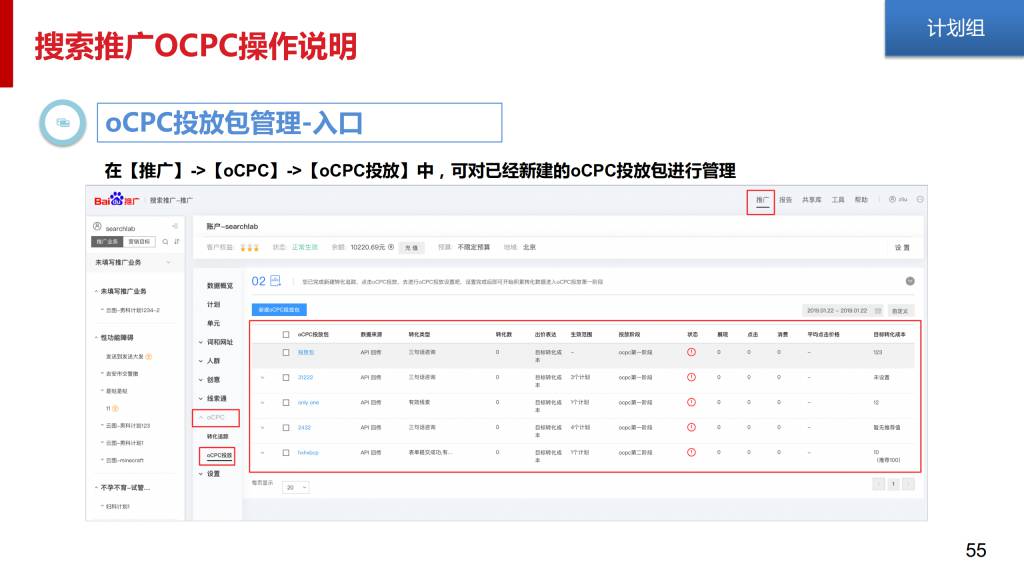Click the 2019.01.22 date range field
The height and width of the screenshot is (576, 1024).
[x=844, y=311]
